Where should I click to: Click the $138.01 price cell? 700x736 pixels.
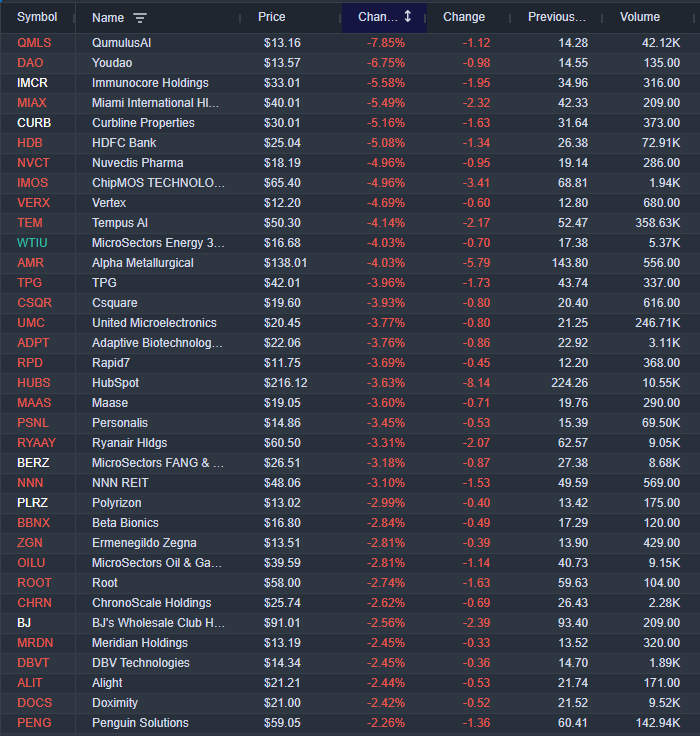[285, 263]
